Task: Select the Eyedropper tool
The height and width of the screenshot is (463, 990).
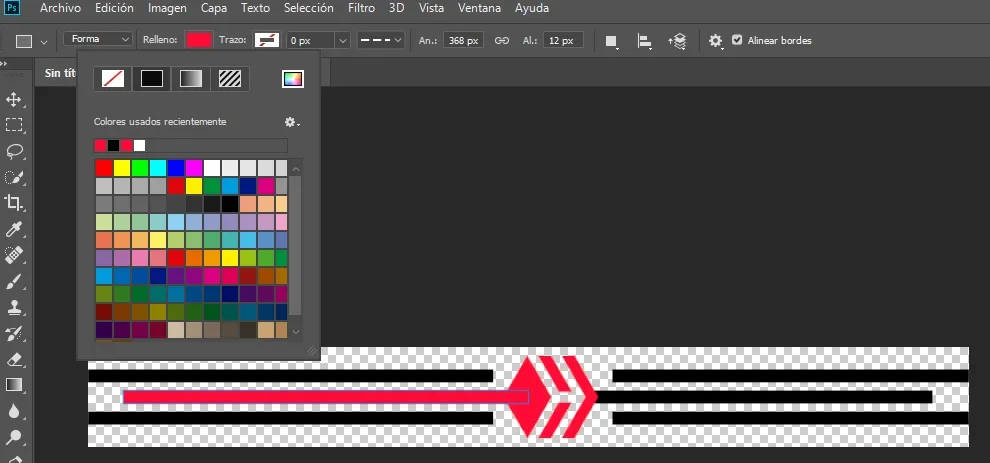Action: (14, 229)
